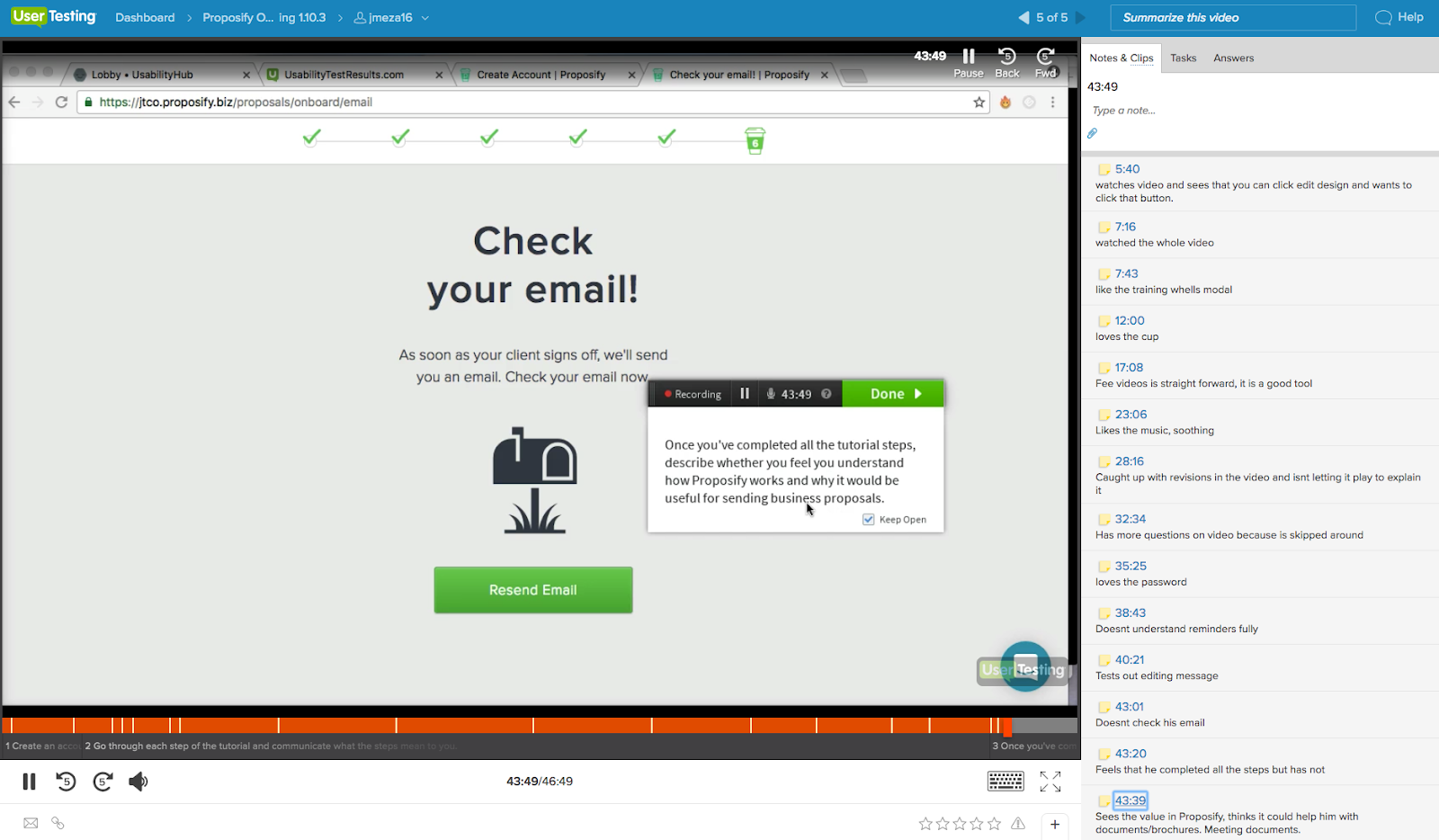1439x840 pixels.
Task: Select the note 'Doesnt check his email'
Action: [x=1150, y=723]
